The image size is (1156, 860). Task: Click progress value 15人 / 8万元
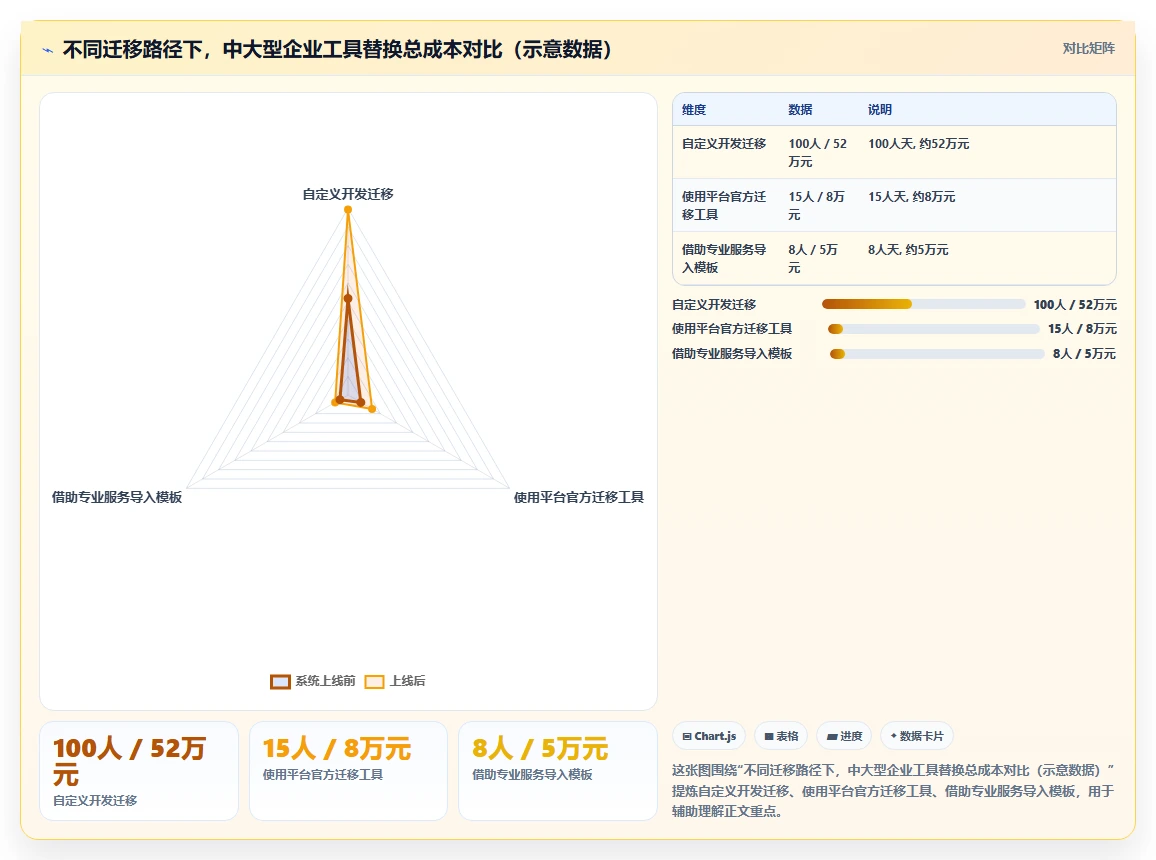tap(1082, 329)
